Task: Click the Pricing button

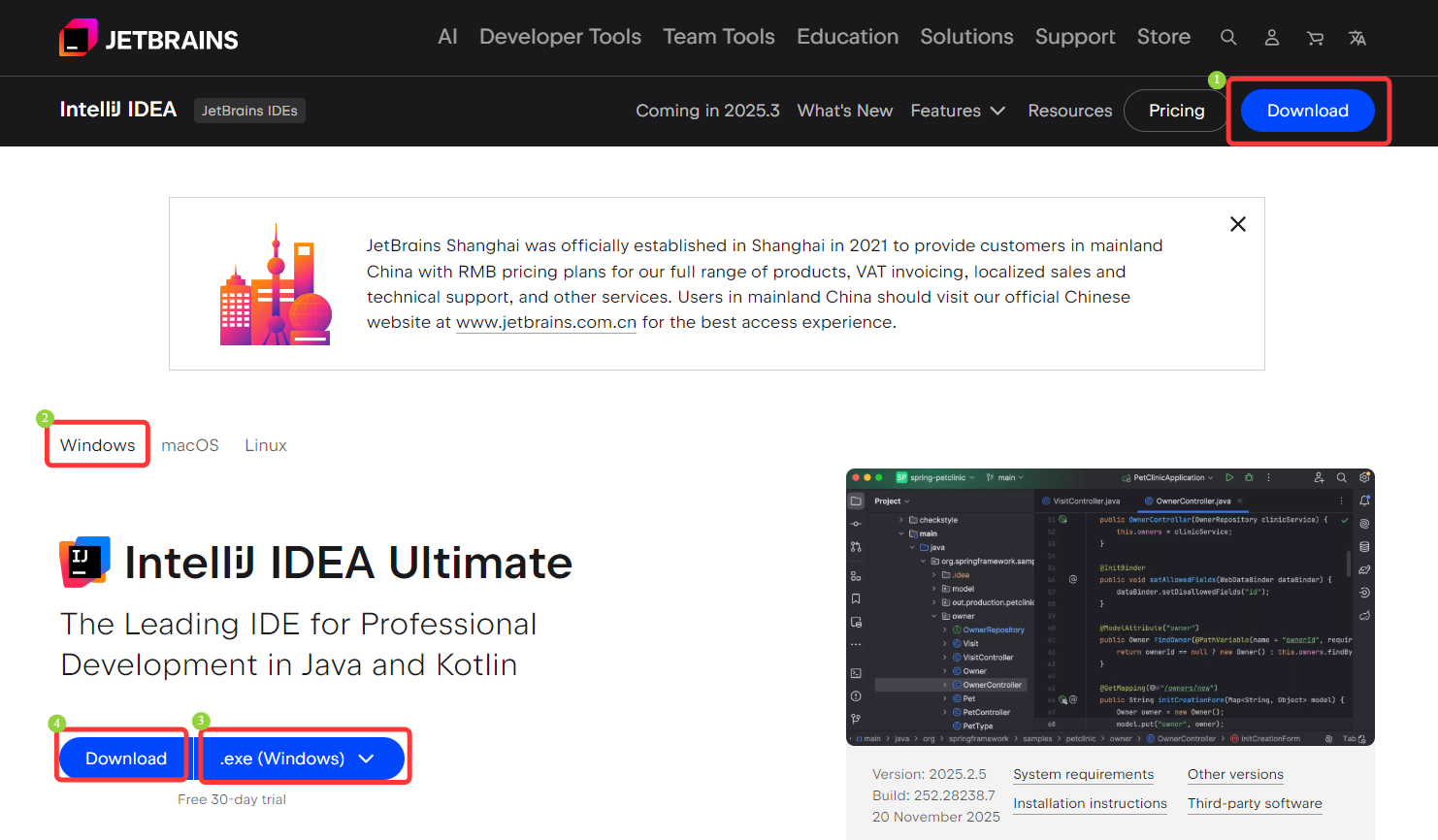Action: (1176, 111)
